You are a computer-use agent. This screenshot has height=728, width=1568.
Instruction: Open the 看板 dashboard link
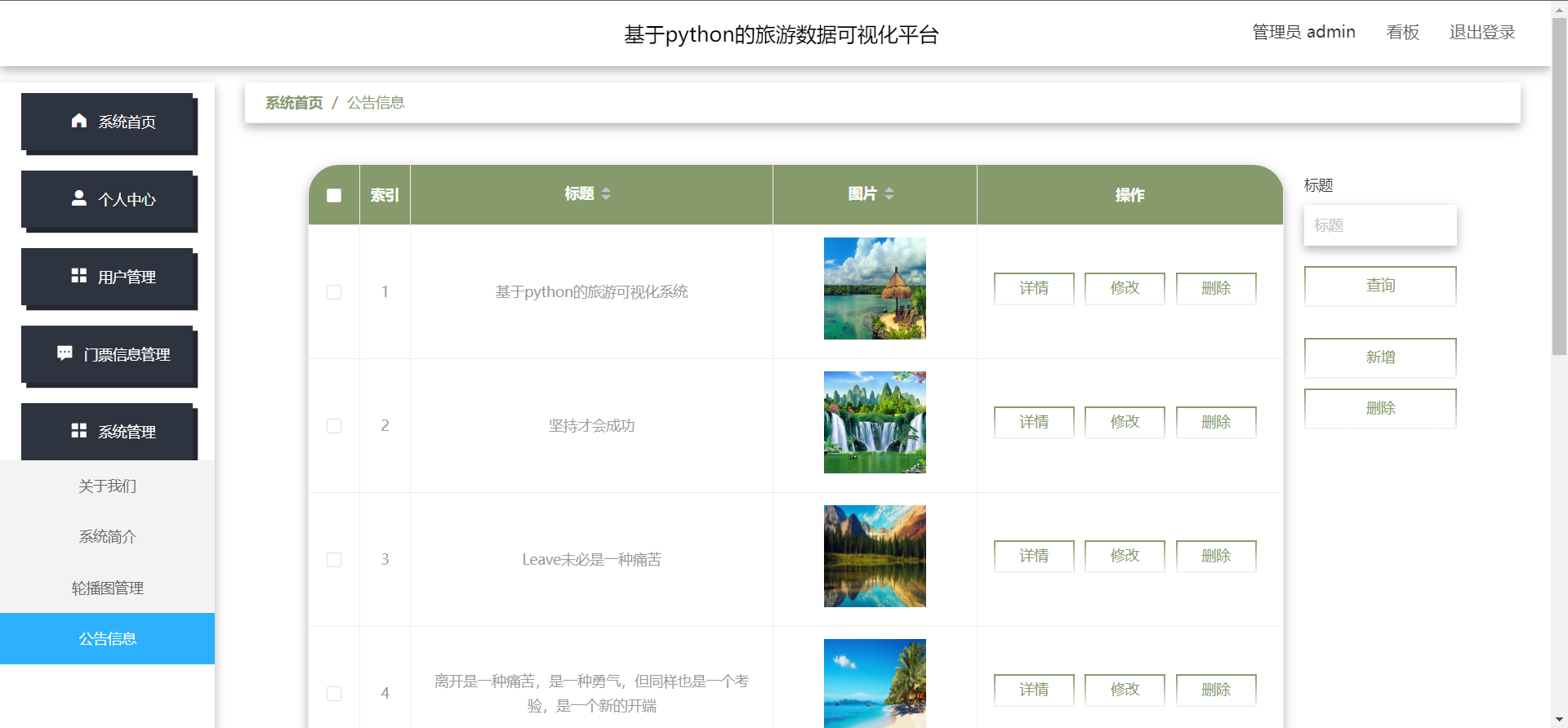tap(1402, 32)
